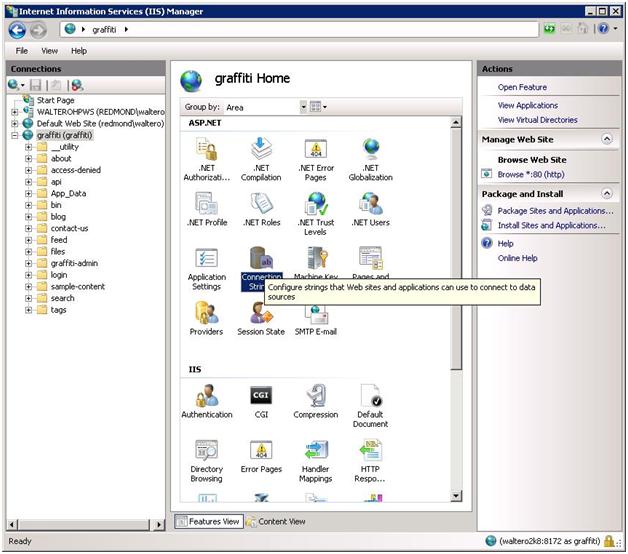This screenshot has height=554, width=628.
Task: Expand the __utility folder node
Action: pyautogui.click(x=28, y=147)
